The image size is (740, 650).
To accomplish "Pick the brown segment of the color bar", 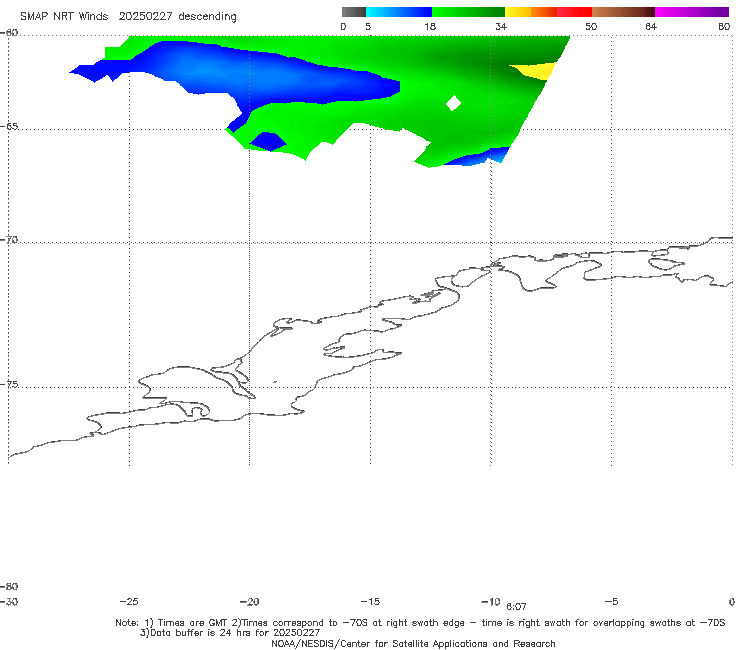I will [x=623, y=12].
